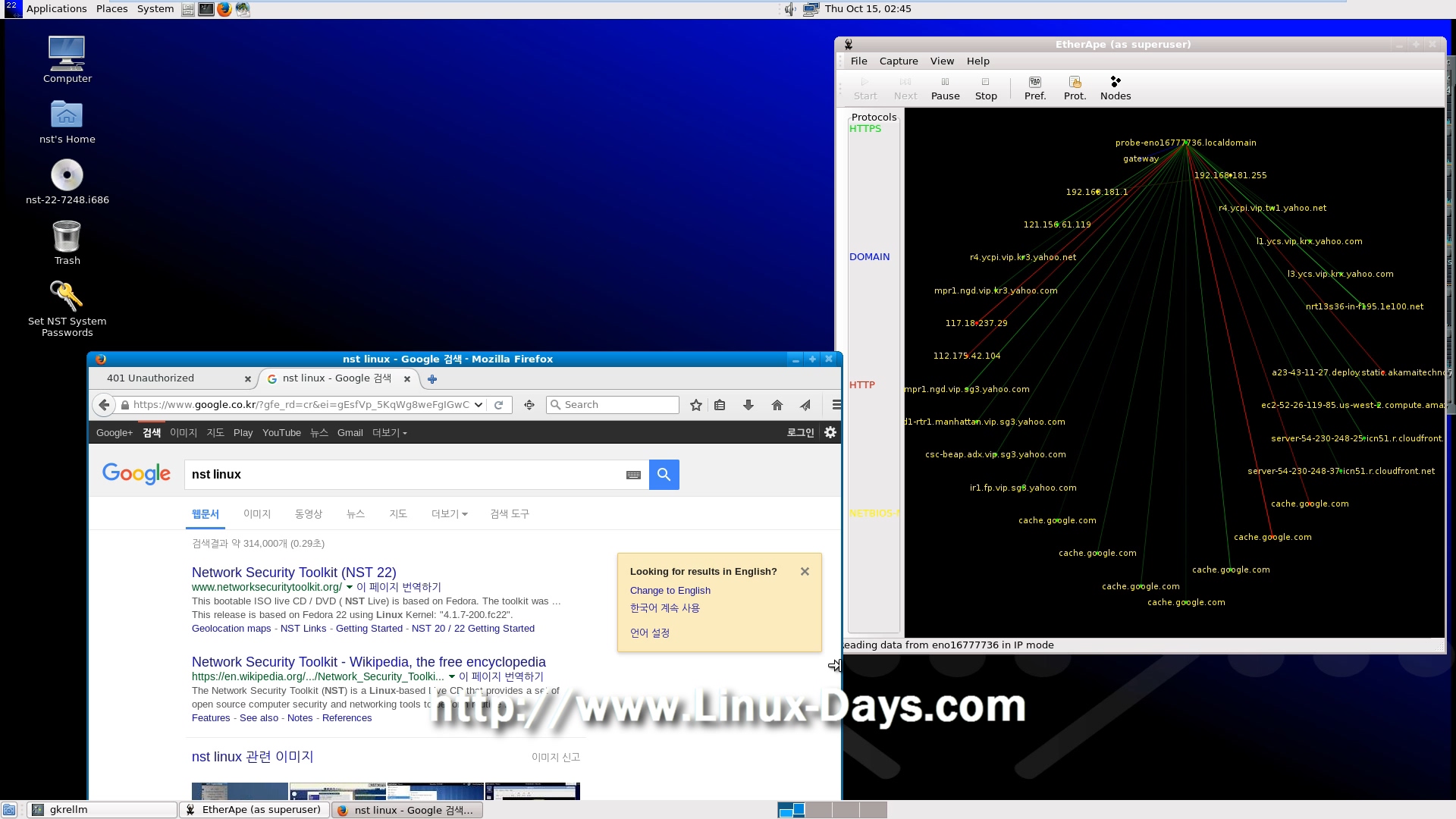Open the EtherApe View menu
Viewport: 1456px width, 819px height.
click(x=942, y=61)
